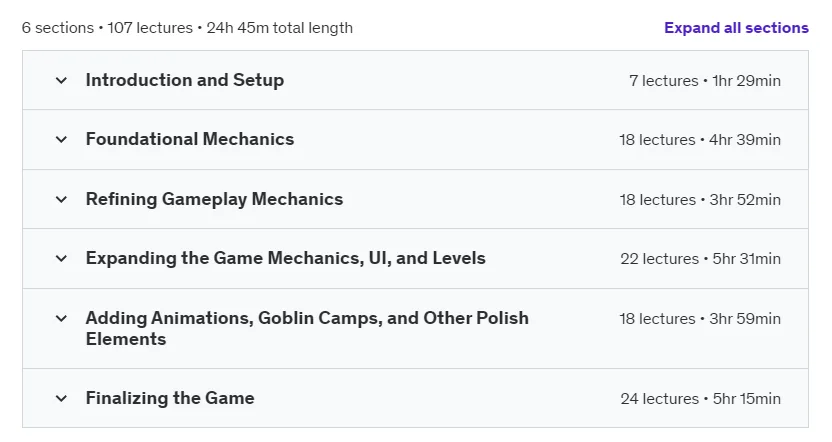Image resolution: width=832 pixels, height=442 pixels.
Task: Click the 18 lectures 3hr 59min label
Action: [700, 318]
